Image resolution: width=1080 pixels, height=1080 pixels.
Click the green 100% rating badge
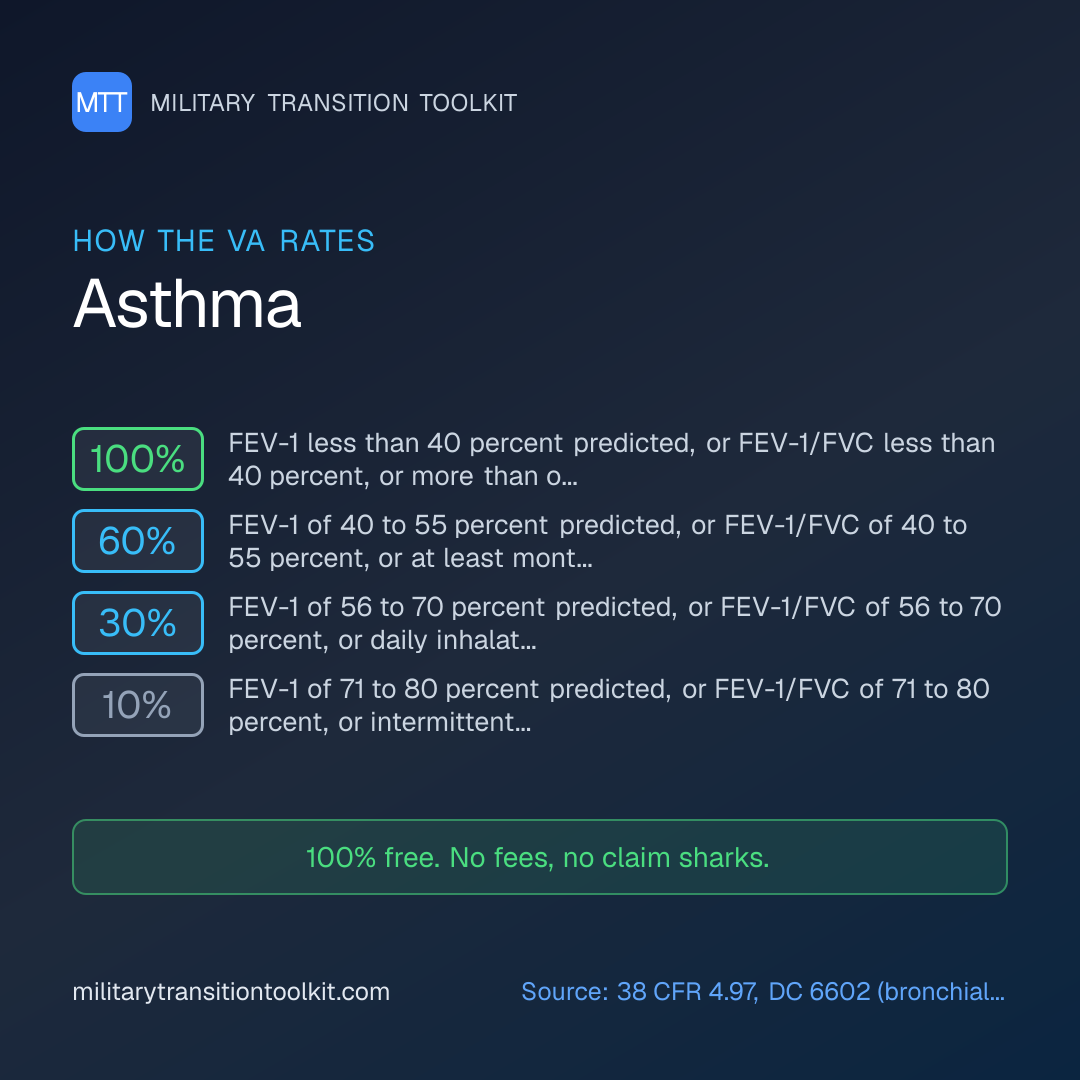pyautogui.click(x=138, y=459)
